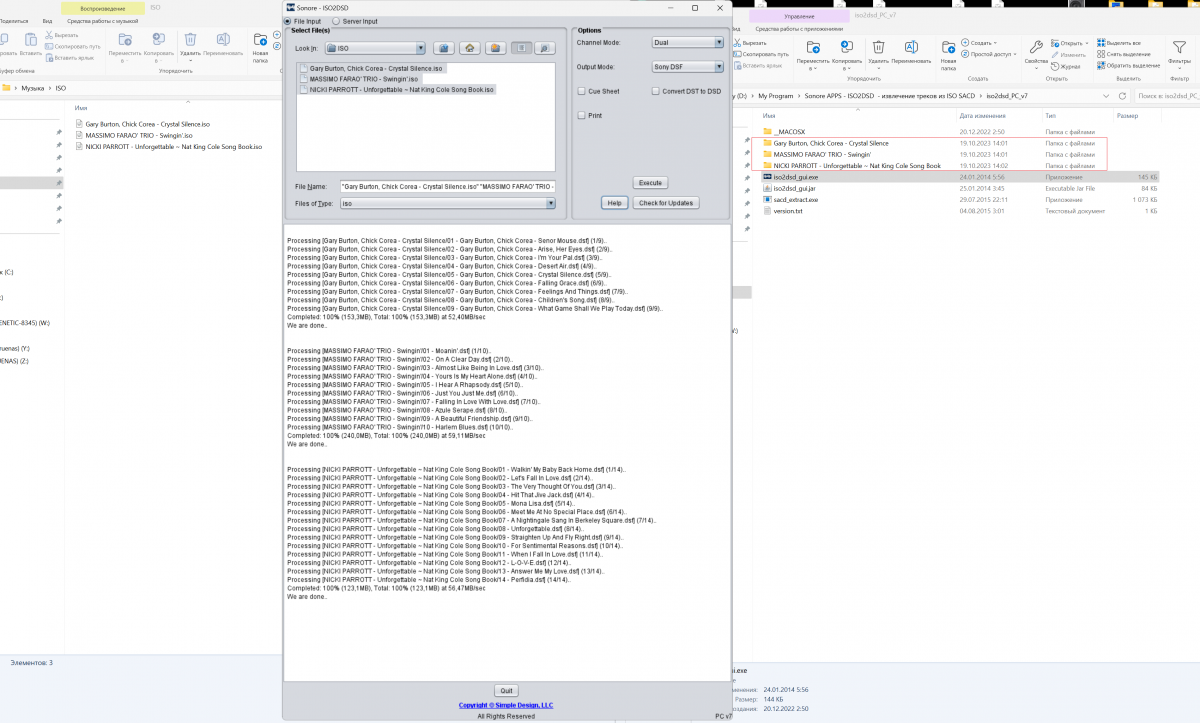Open Channel Mode dropdown showing Dual
The width and height of the screenshot is (1200, 723).
[x=687, y=43]
